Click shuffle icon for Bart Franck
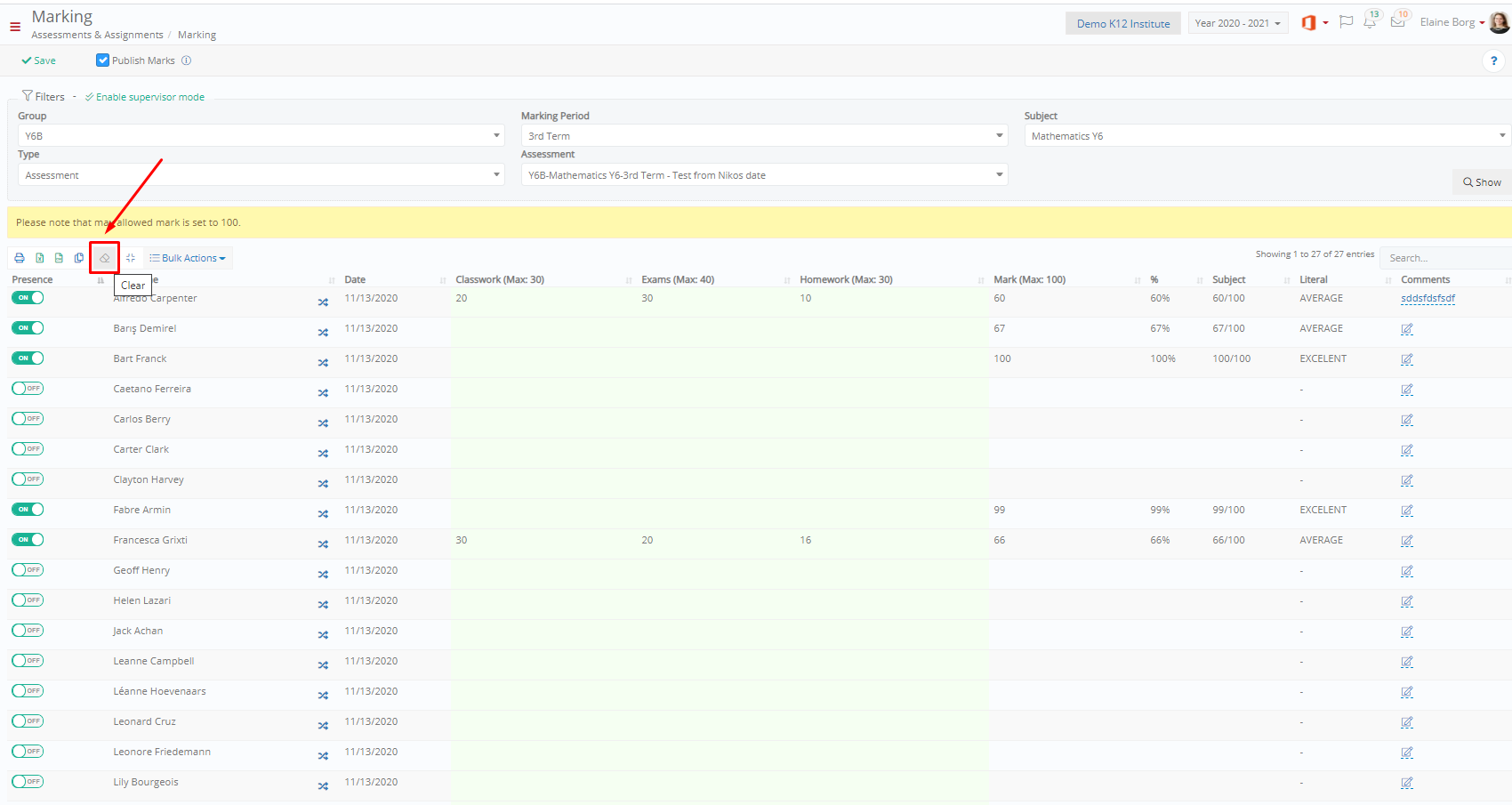 [x=323, y=363]
